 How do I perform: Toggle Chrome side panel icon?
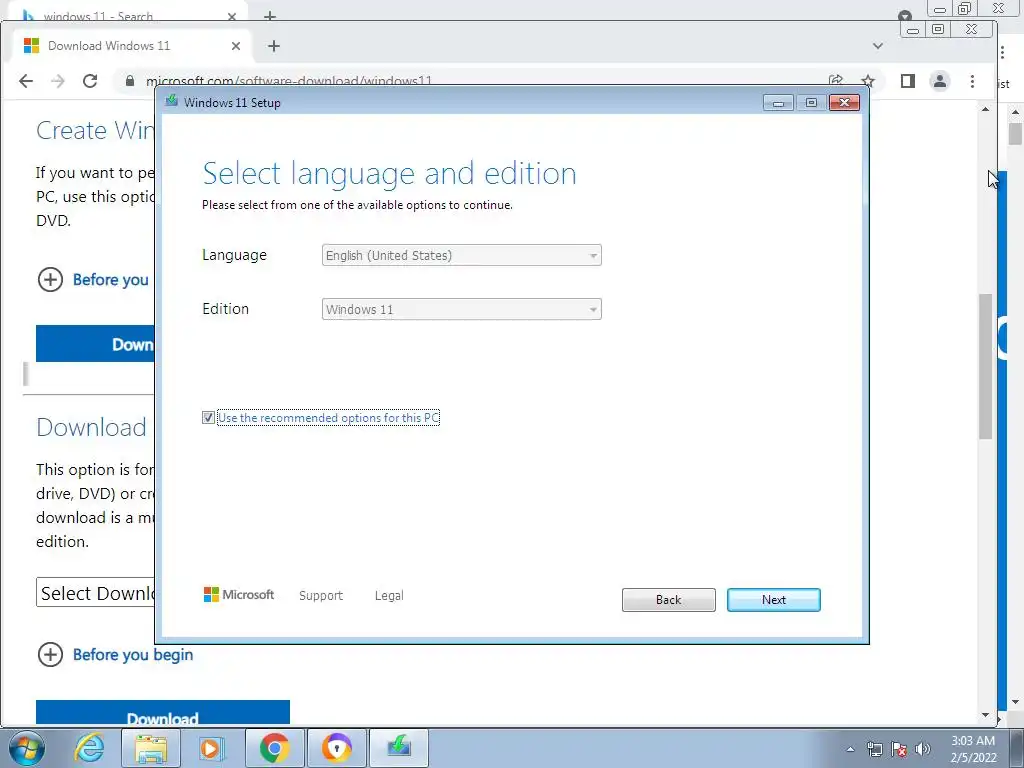[908, 81]
